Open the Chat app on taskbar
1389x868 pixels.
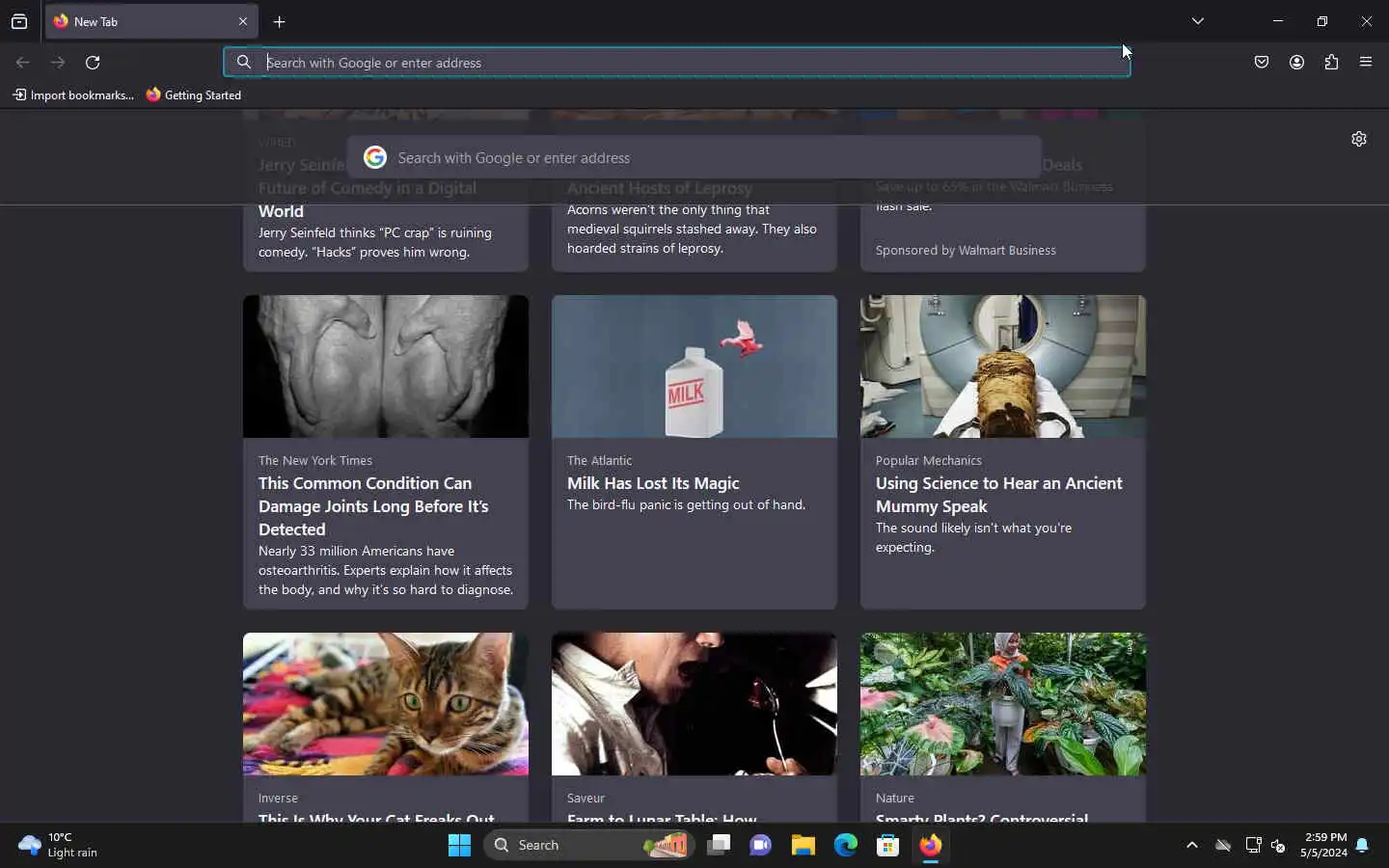[761, 845]
